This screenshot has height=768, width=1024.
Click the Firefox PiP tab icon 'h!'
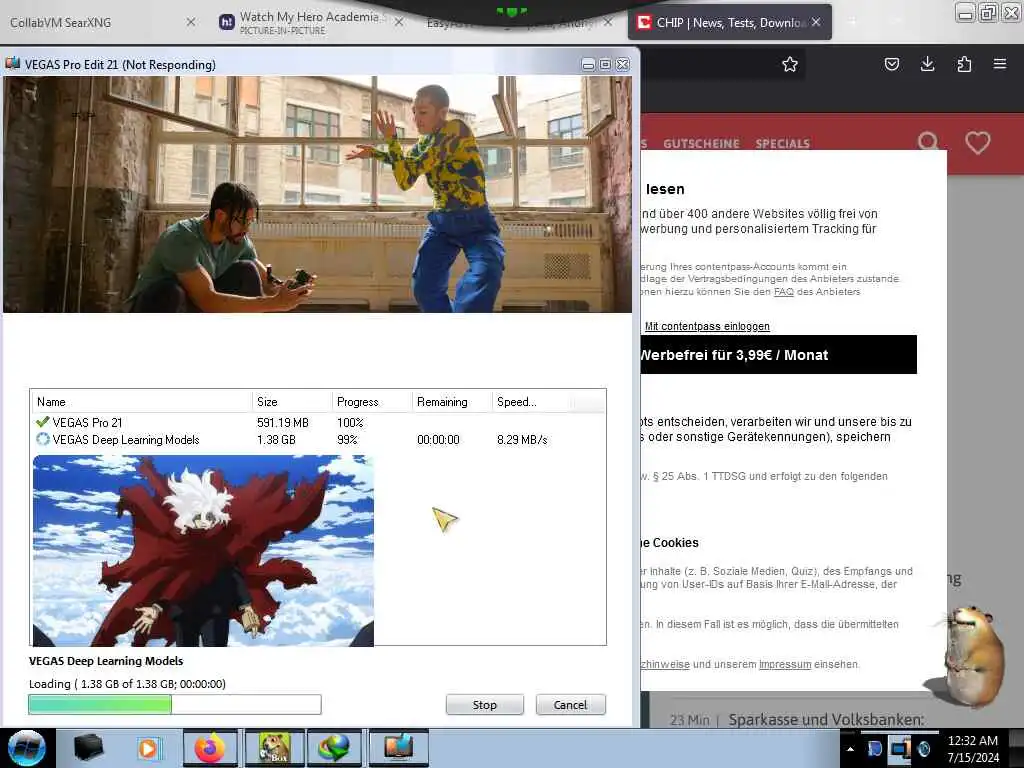tap(227, 22)
